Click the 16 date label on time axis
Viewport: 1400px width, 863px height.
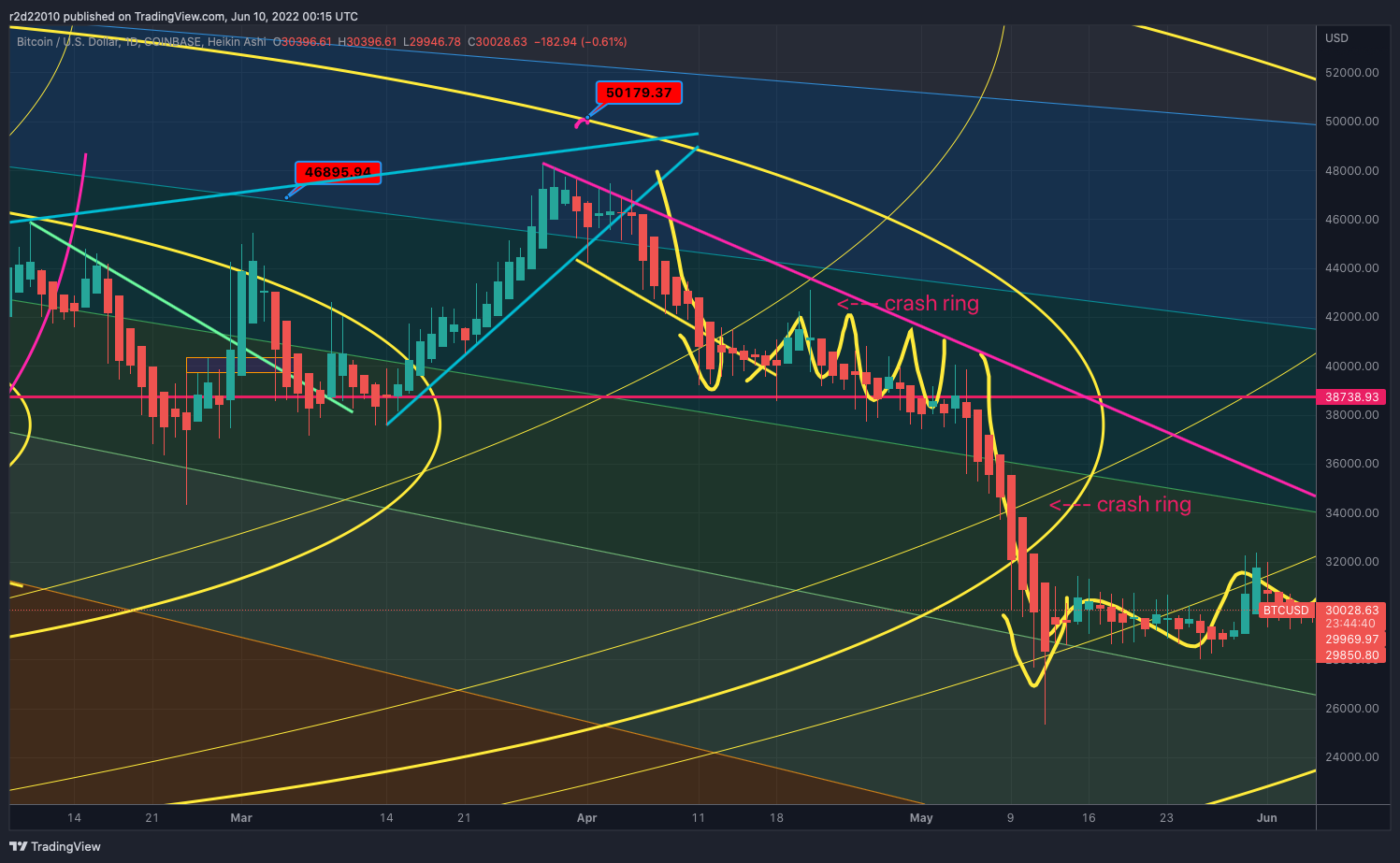pos(1089,818)
